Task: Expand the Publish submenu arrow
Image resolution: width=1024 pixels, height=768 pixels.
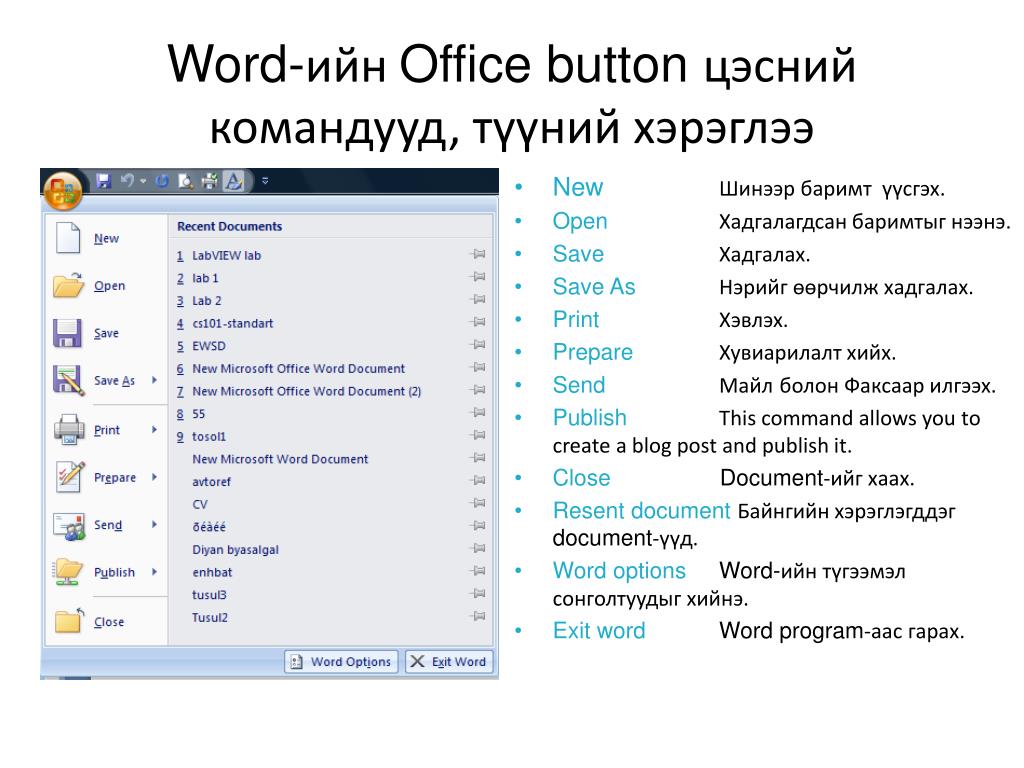Action: coord(154,572)
